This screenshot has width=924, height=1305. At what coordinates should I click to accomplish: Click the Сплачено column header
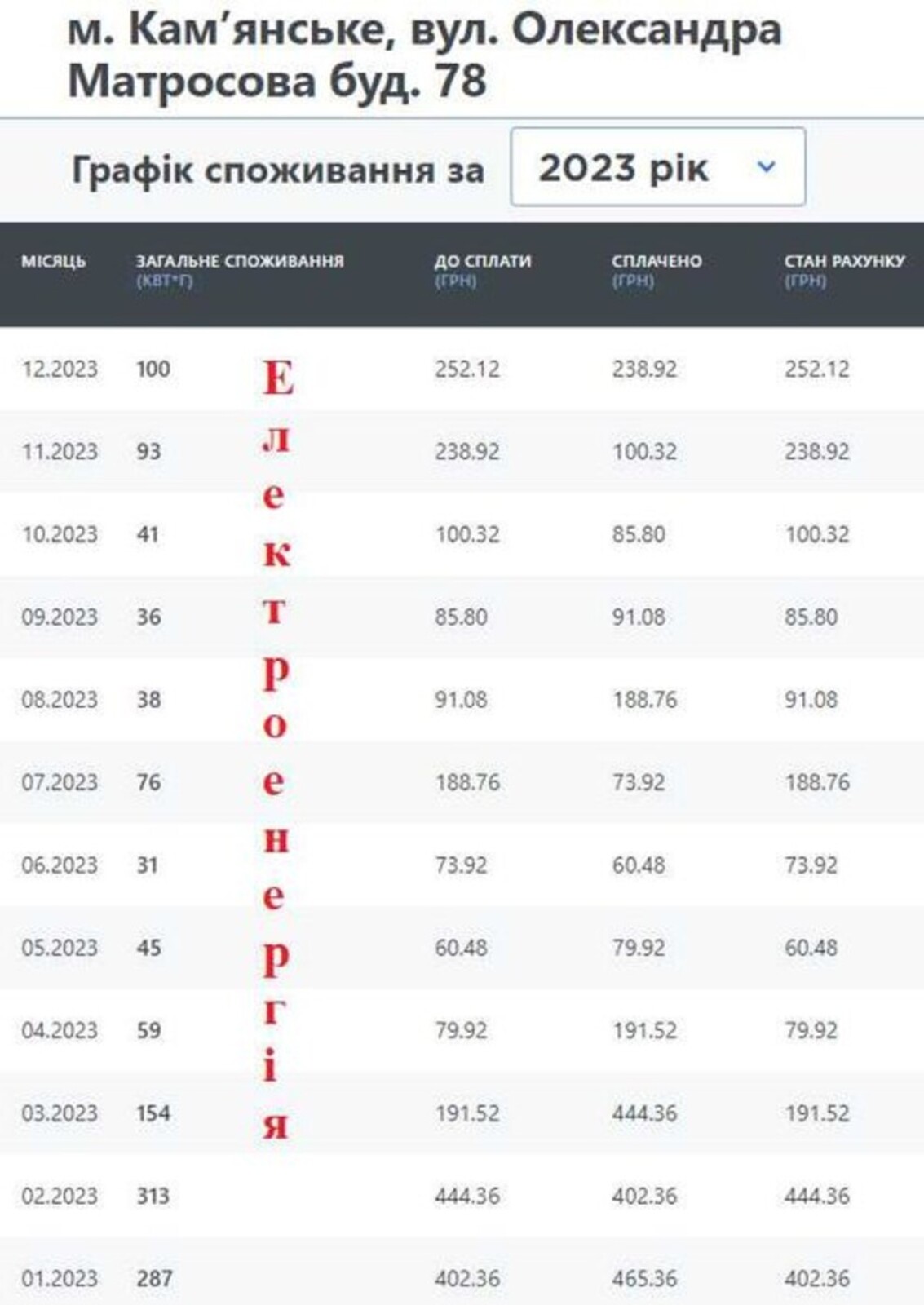click(x=657, y=261)
